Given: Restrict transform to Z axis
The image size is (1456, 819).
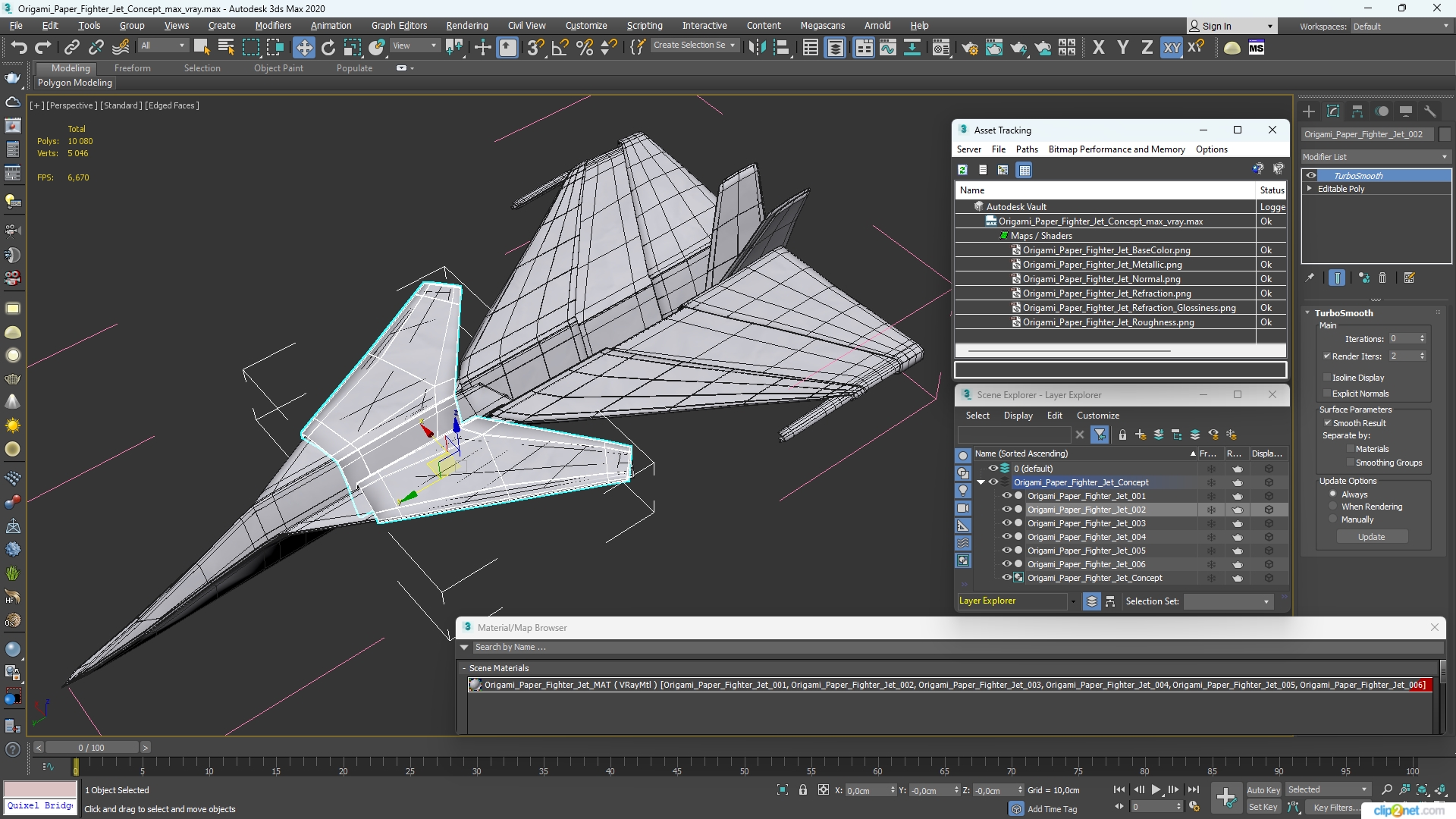Looking at the screenshot, I should pyautogui.click(x=1147, y=48).
